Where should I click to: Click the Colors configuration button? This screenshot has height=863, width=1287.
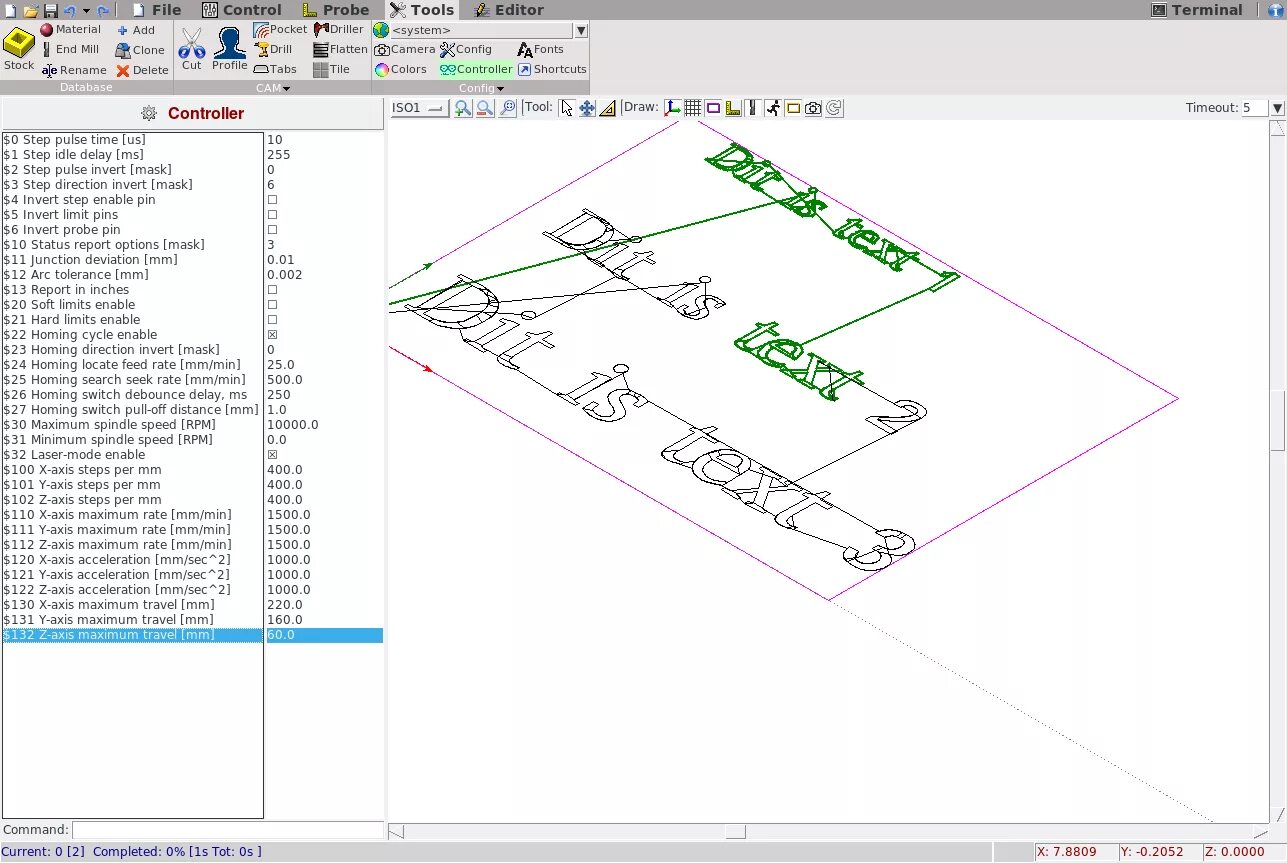click(x=401, y=69)
